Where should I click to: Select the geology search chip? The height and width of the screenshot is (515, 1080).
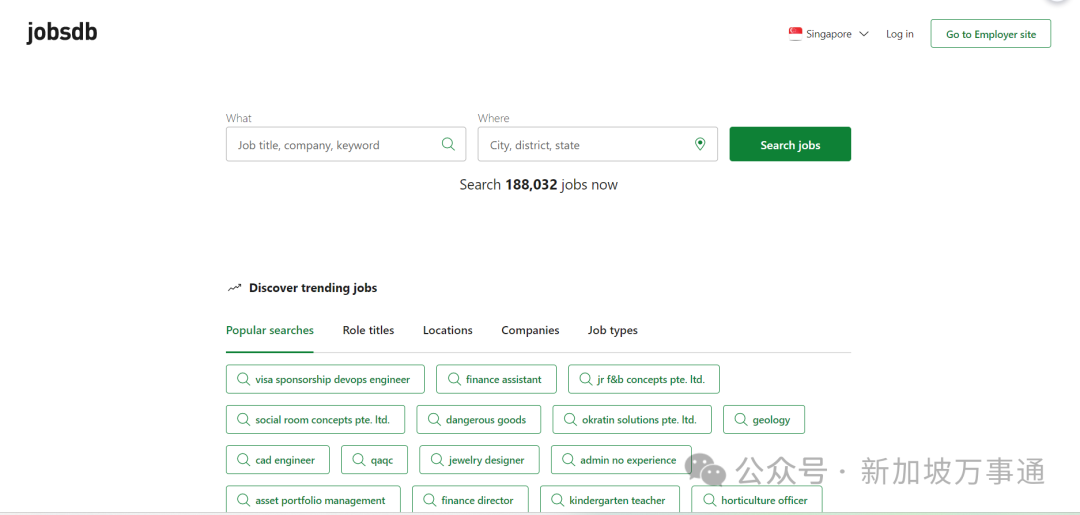764,419
